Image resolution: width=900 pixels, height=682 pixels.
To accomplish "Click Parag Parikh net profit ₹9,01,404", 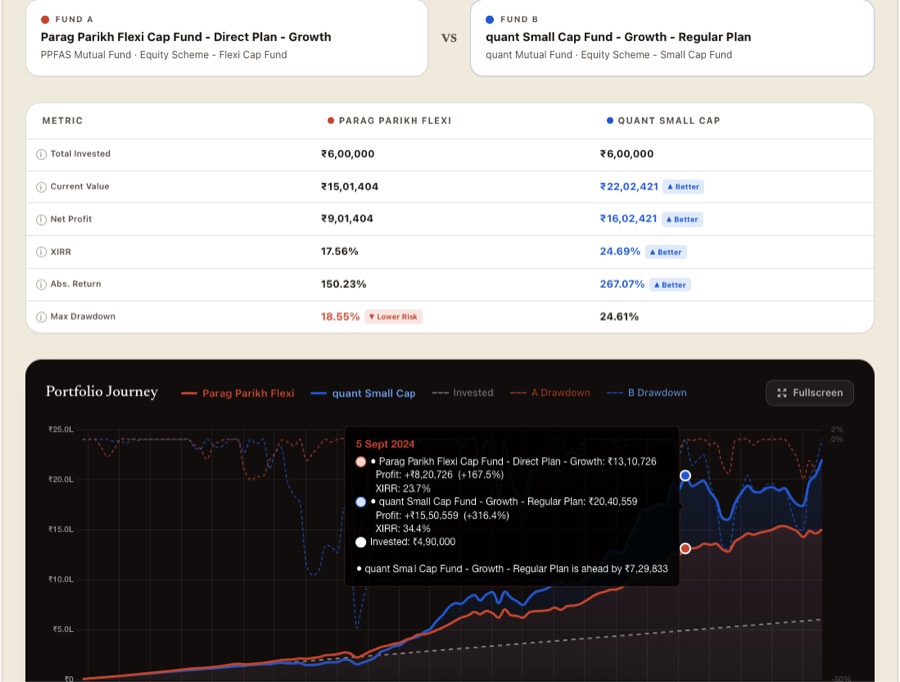I will click(x=347, y=219).
